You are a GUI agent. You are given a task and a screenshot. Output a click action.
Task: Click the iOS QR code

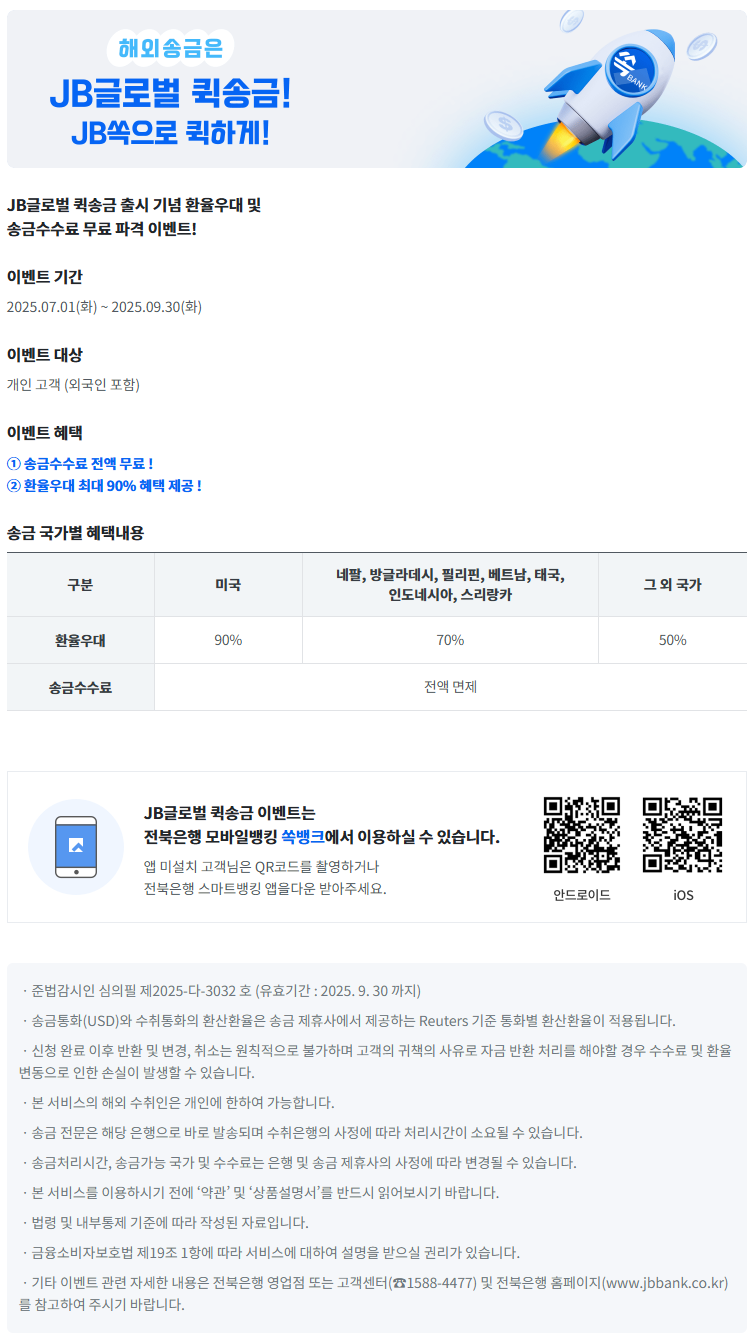pyautogui.click(x=683, y=834)
